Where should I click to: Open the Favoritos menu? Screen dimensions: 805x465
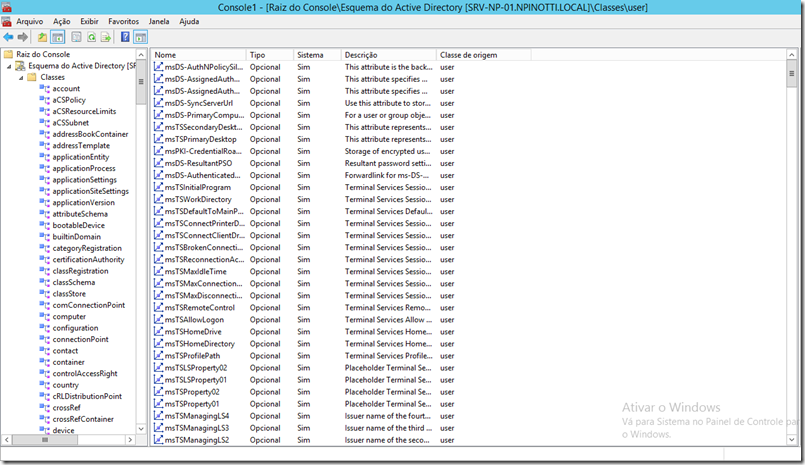(x=123, y=22)
